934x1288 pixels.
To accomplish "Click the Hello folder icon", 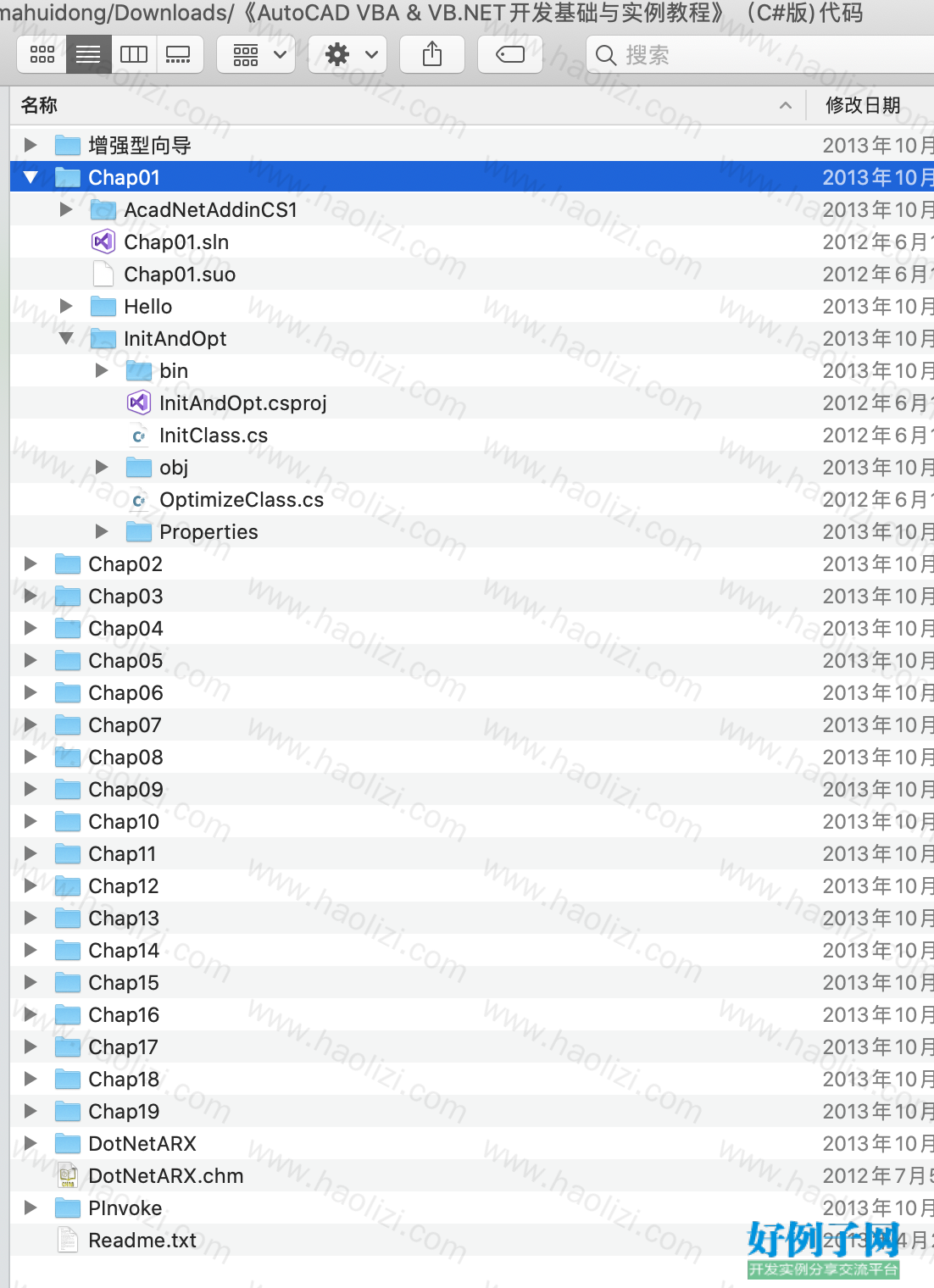I will coord(103,306).
